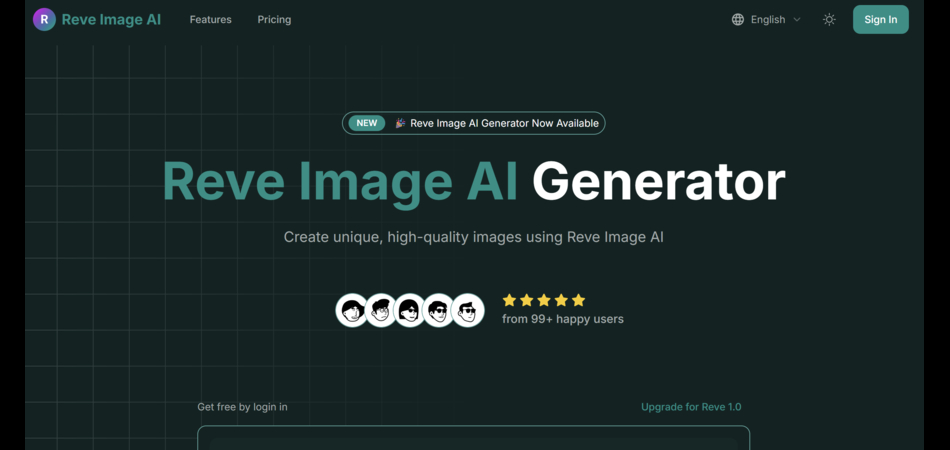950x450 pixels.
Task: Click the 'Create unique, high-quality images' subtitle
Action: [x=474, y=237]
